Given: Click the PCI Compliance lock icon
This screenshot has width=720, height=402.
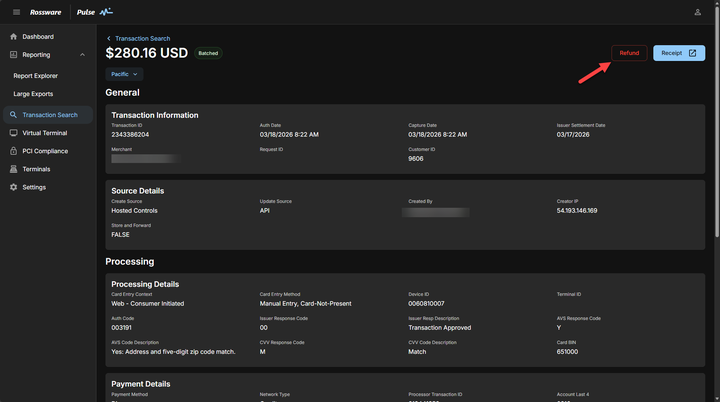Looking at the screenshot, I should [13, 151].
